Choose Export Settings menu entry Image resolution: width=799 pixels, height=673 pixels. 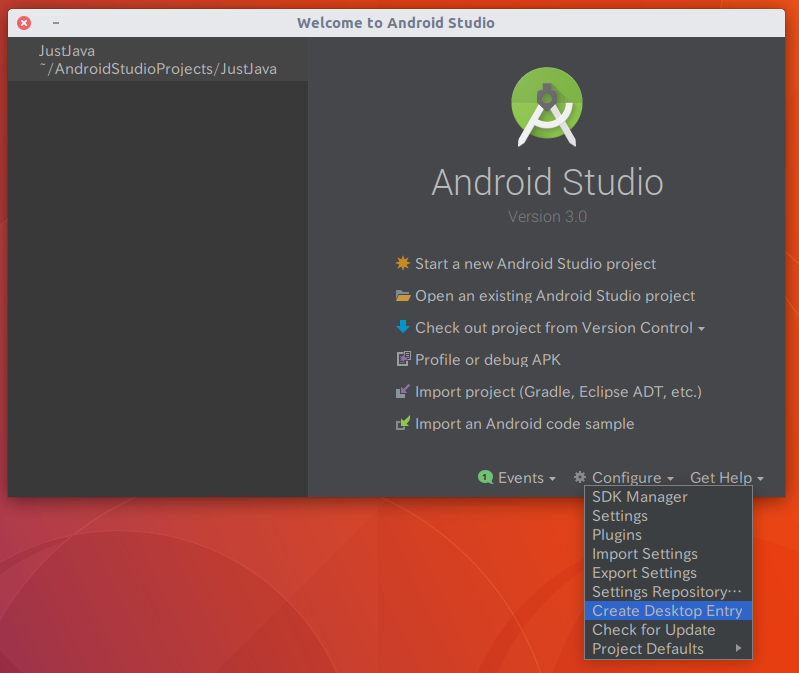668,573
